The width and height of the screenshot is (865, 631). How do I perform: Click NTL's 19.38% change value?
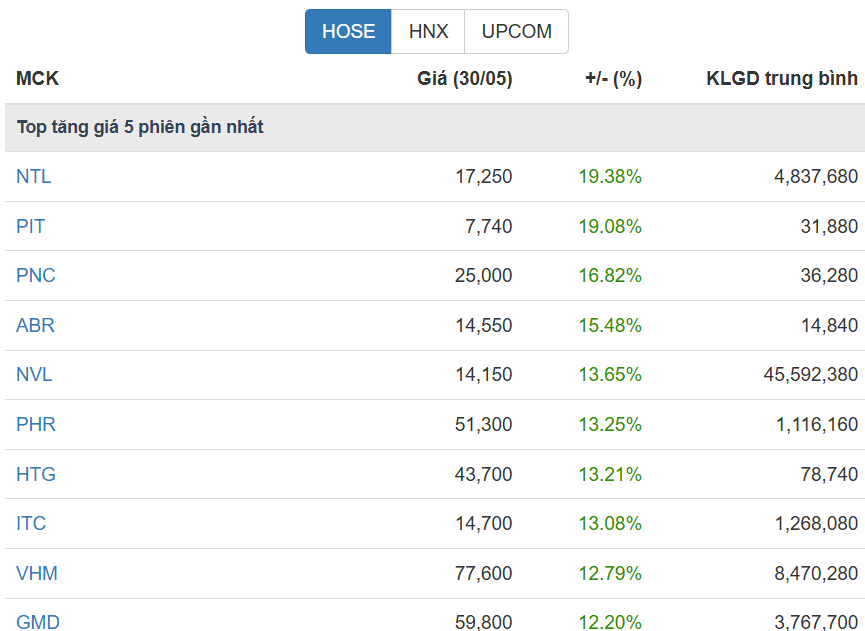(x=610, y=177)
